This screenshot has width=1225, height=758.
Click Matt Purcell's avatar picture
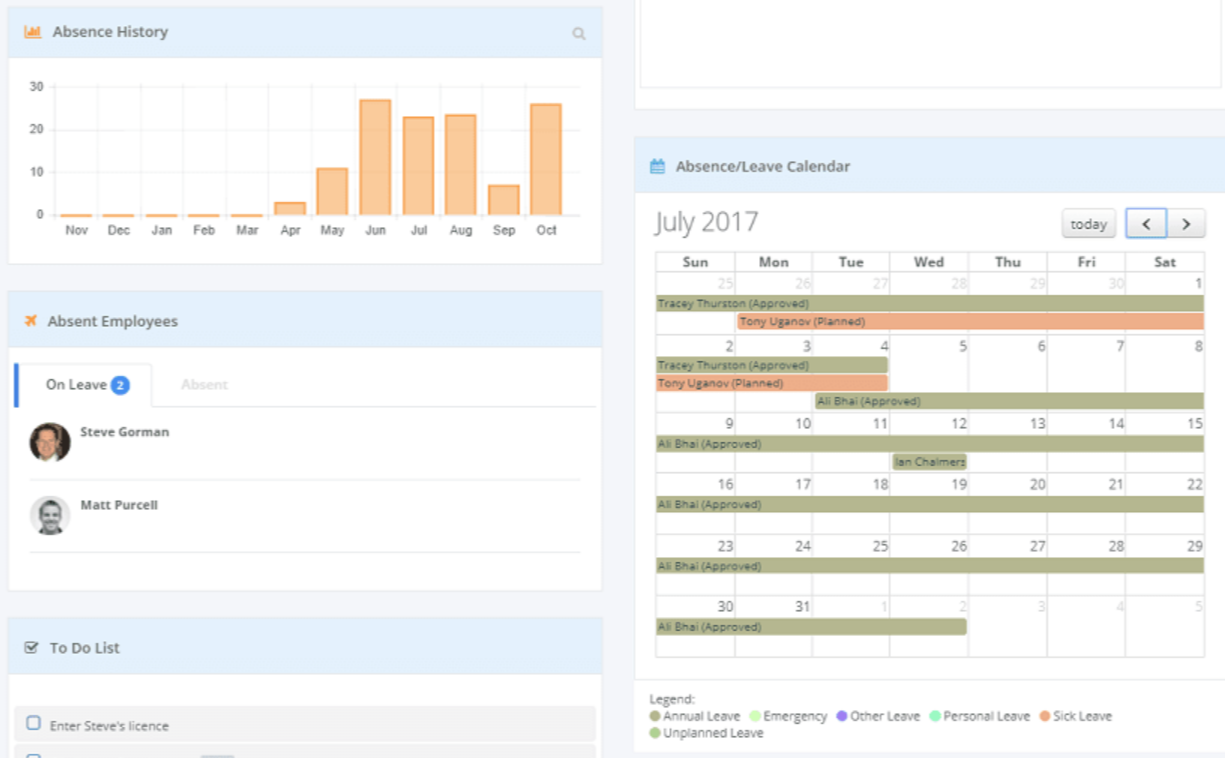50,515
